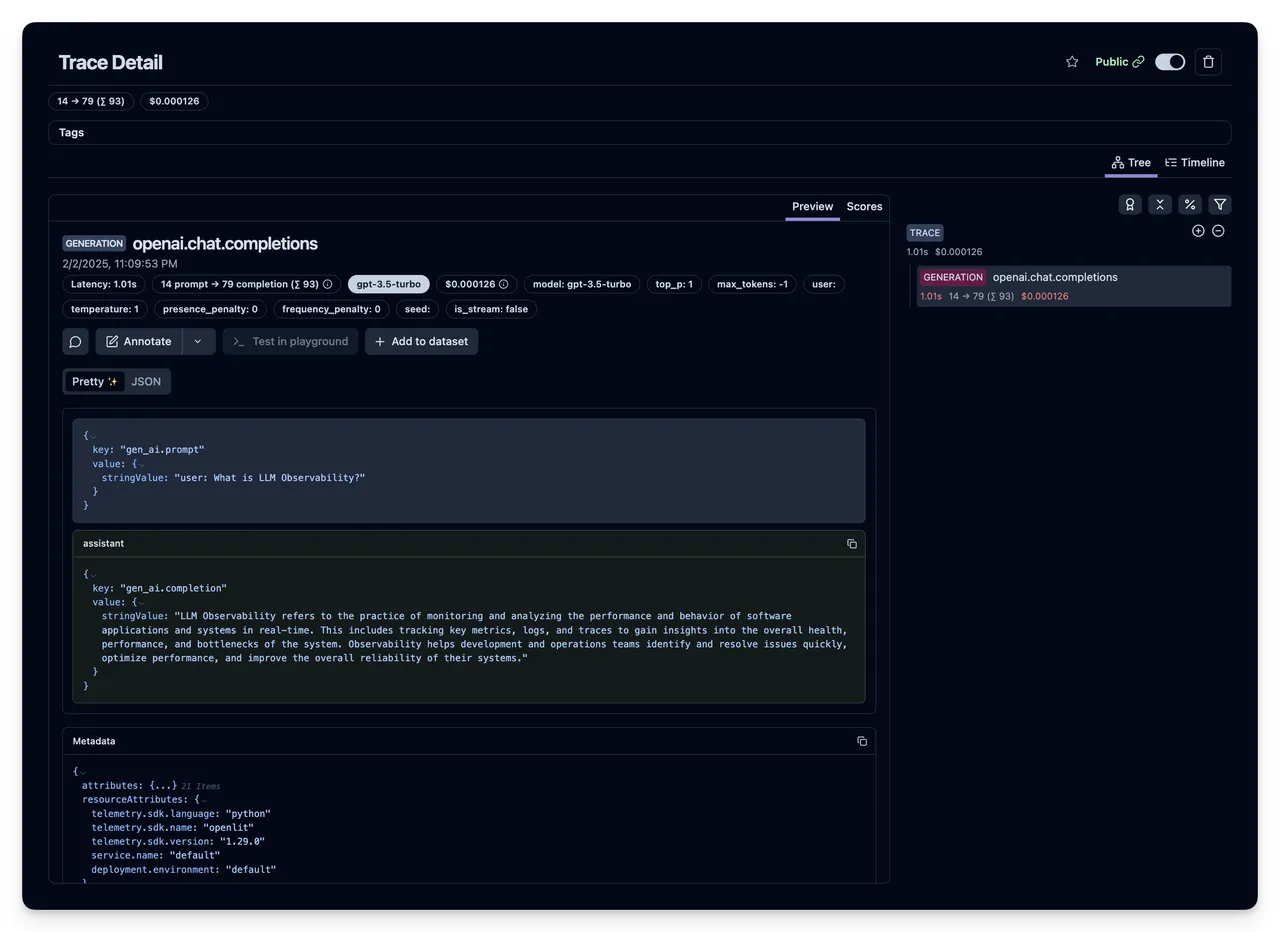The width and height of the screenshot is (1280, 932).
Task: Collapse the resourceAttributes object
Action: (x=203, y=800)
